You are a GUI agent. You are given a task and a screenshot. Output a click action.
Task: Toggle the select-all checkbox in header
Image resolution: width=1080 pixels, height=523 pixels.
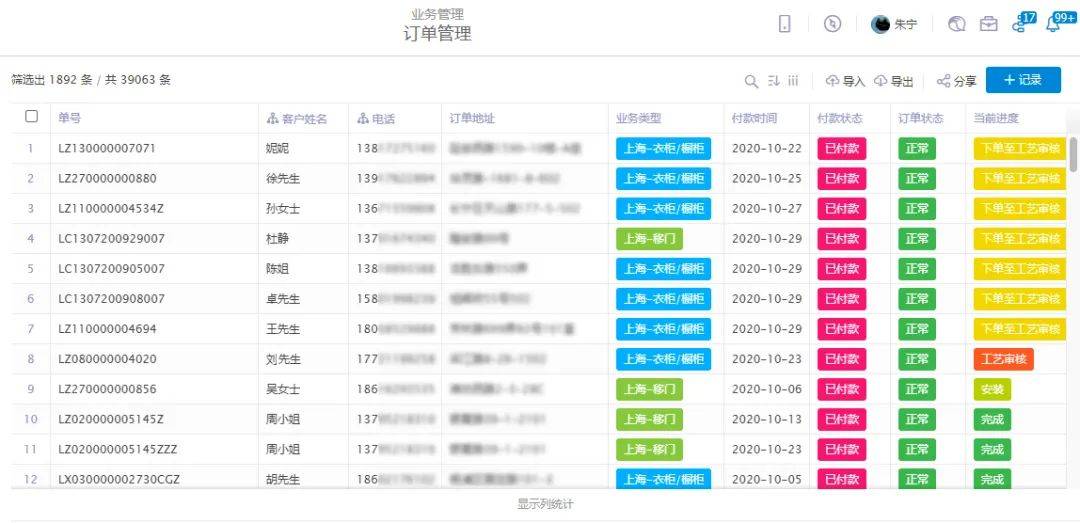[x=31, y=117]
